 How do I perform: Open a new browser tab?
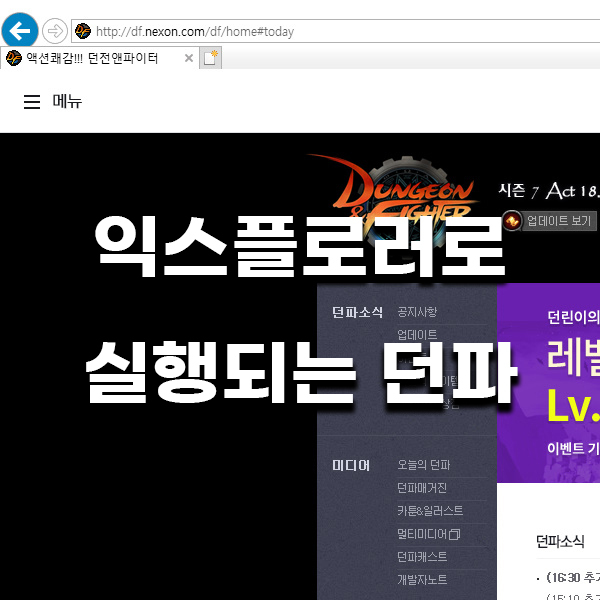point(210,58)
